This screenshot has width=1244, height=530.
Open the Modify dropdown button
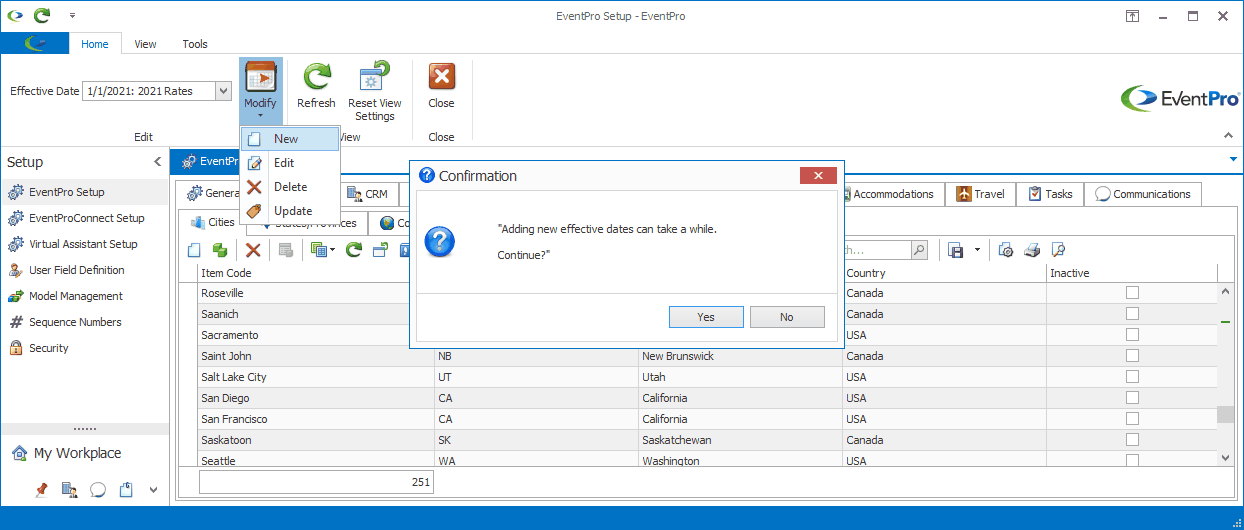coord(260,90)
